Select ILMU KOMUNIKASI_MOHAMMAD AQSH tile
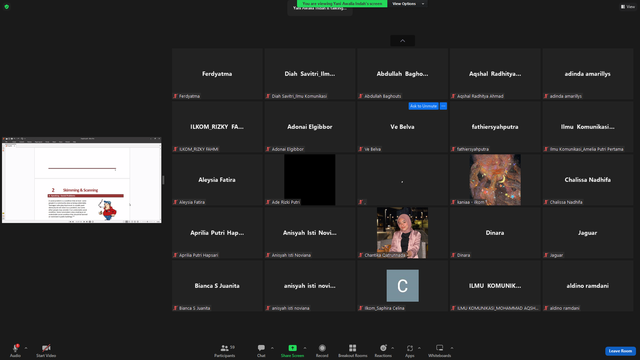The width and height of the screenshot is (640, 360). (x=495, y=286)
